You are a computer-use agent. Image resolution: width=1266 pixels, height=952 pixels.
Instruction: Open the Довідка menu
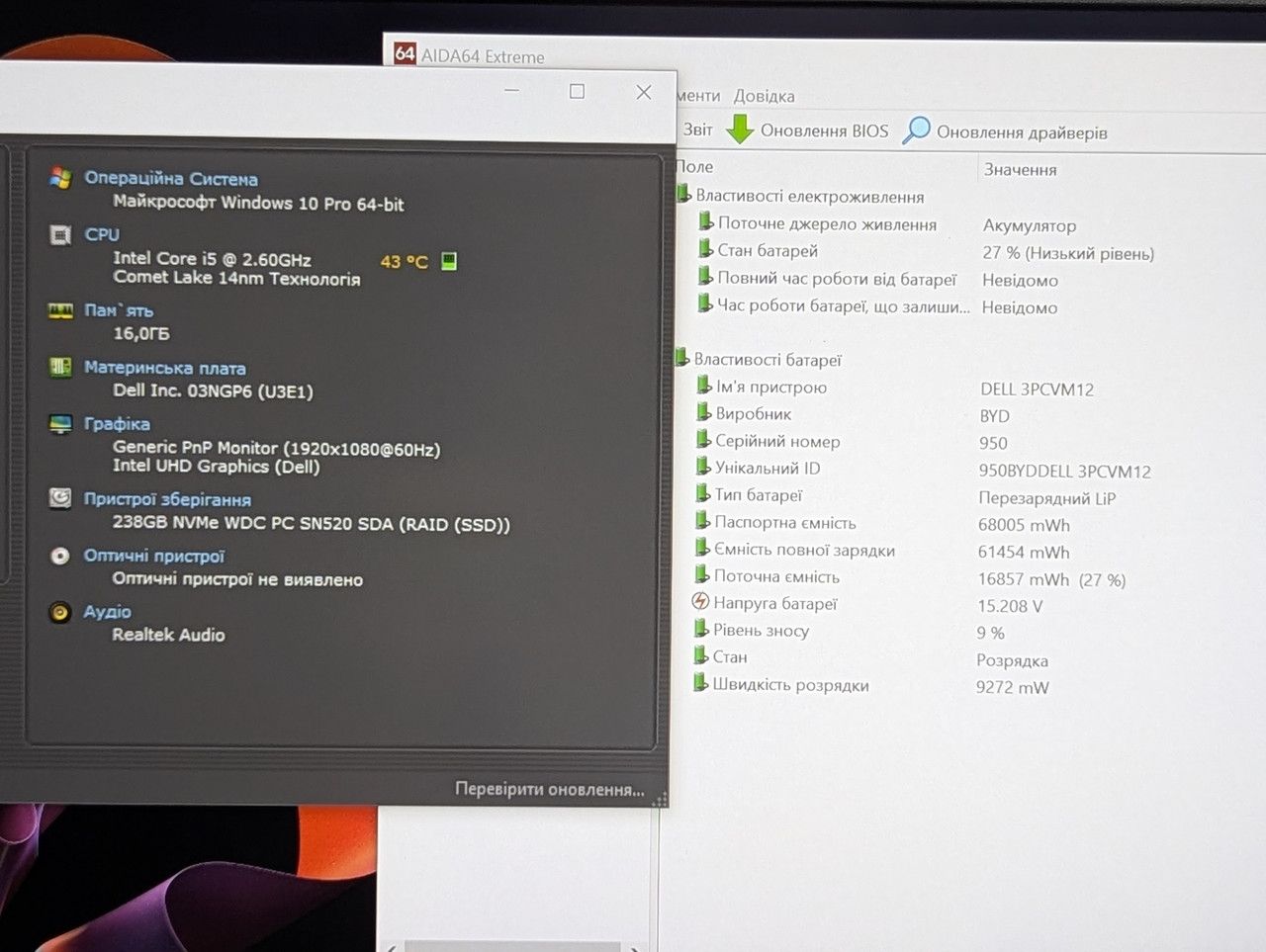tap(765, 96)
